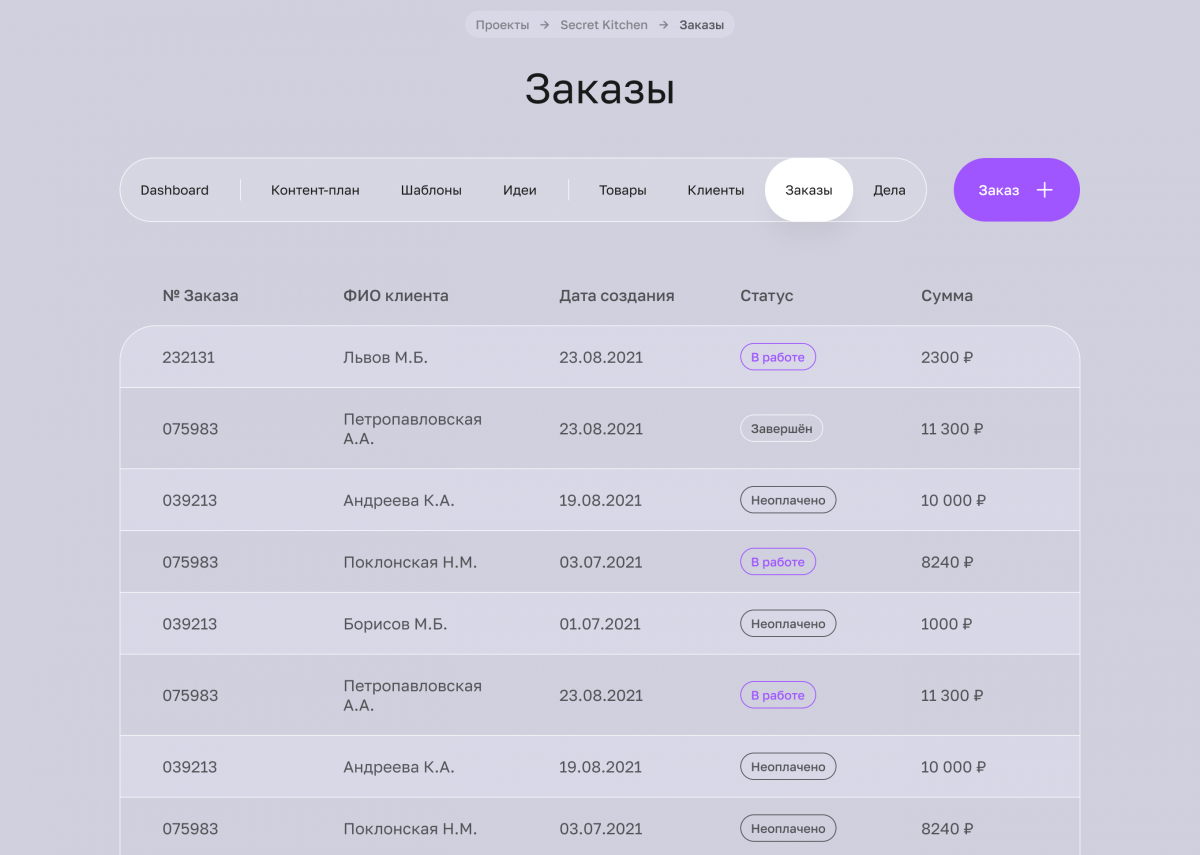The width and height of the screenshot is (1200, 855).
Task: Click the Завершён status badge
Action: 781,429
